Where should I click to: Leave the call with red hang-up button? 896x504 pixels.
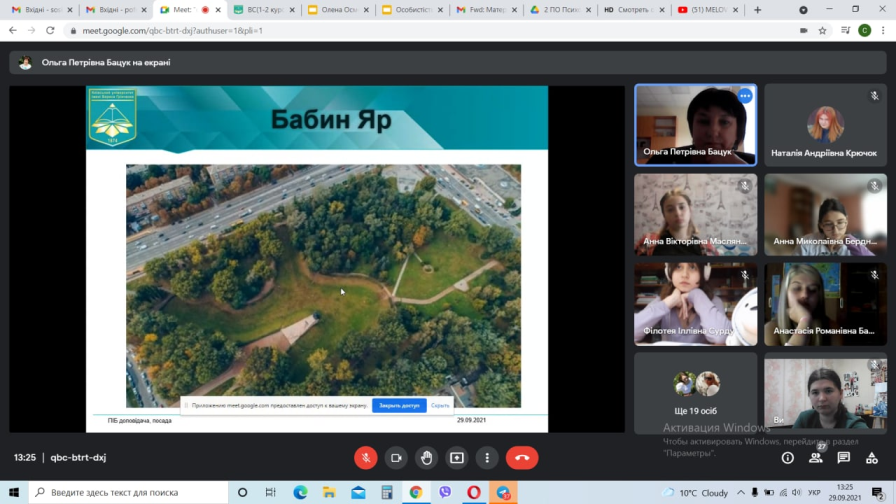tap(521, 458)
